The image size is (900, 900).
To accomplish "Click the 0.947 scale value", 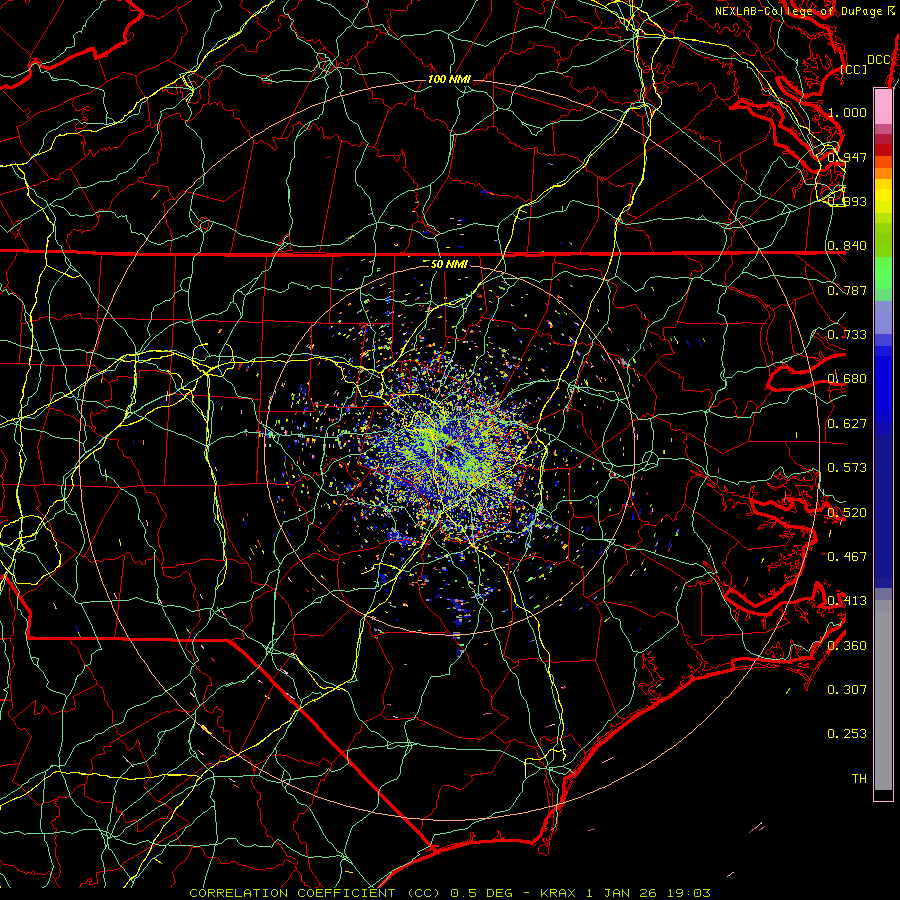I will (847, 157).
